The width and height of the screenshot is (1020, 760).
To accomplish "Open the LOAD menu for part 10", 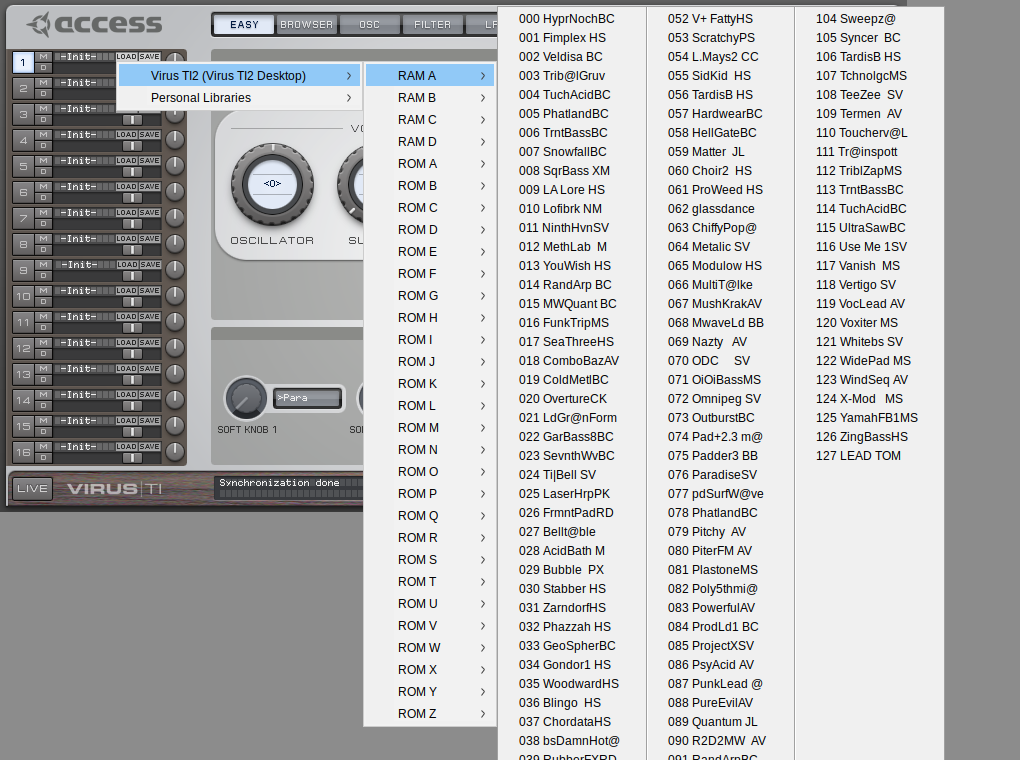I will pos(126,291).
